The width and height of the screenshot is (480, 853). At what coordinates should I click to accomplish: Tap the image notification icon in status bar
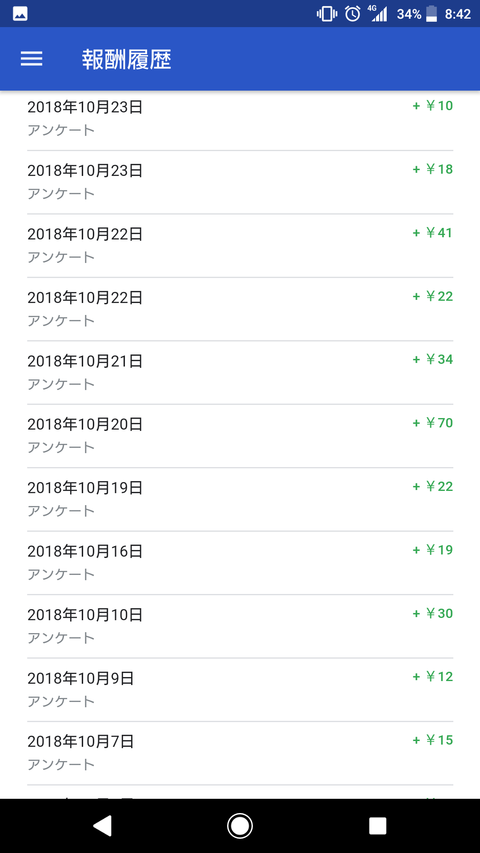click(x=20, y=14)
